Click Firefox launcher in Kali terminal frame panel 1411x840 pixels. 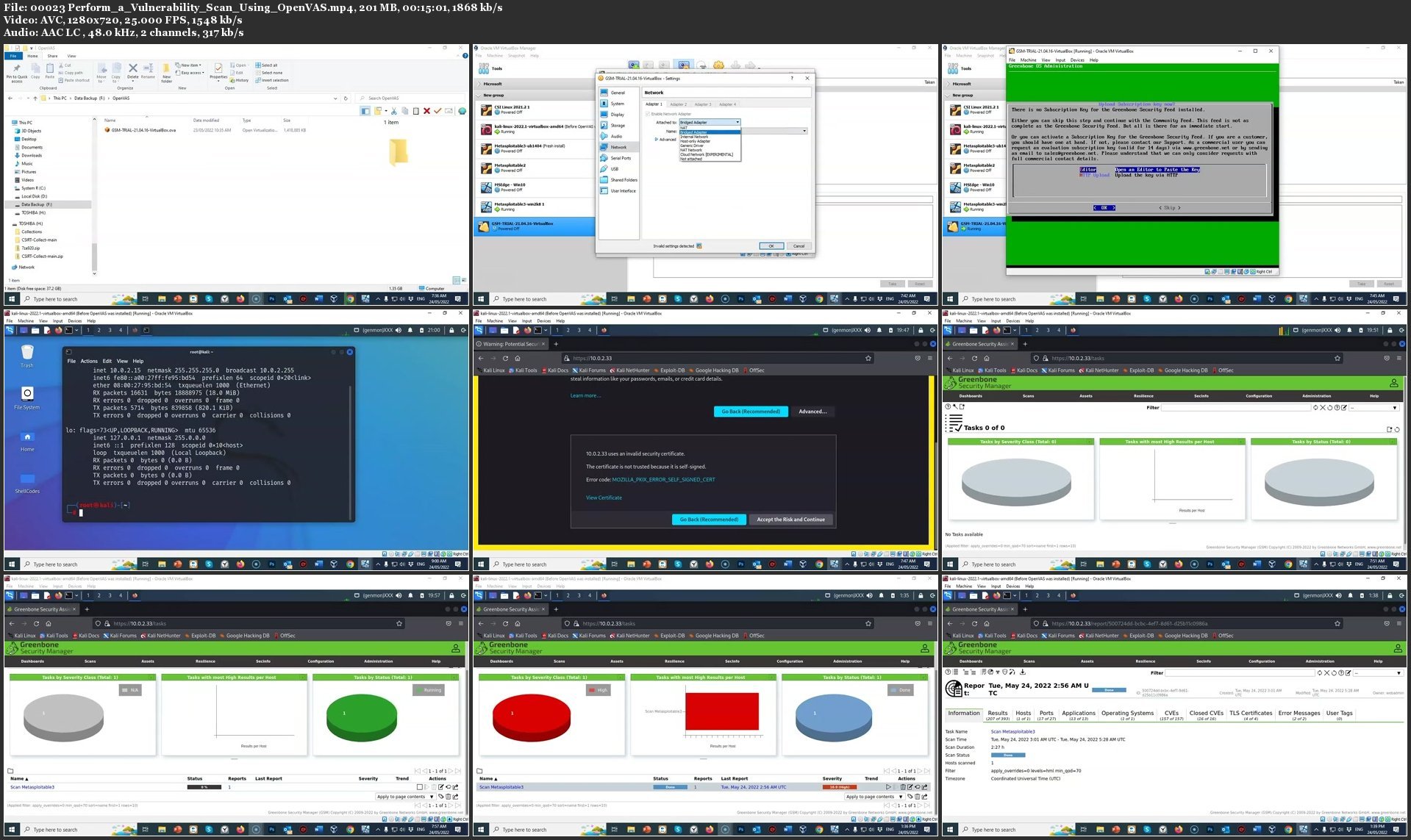(58, 330)
